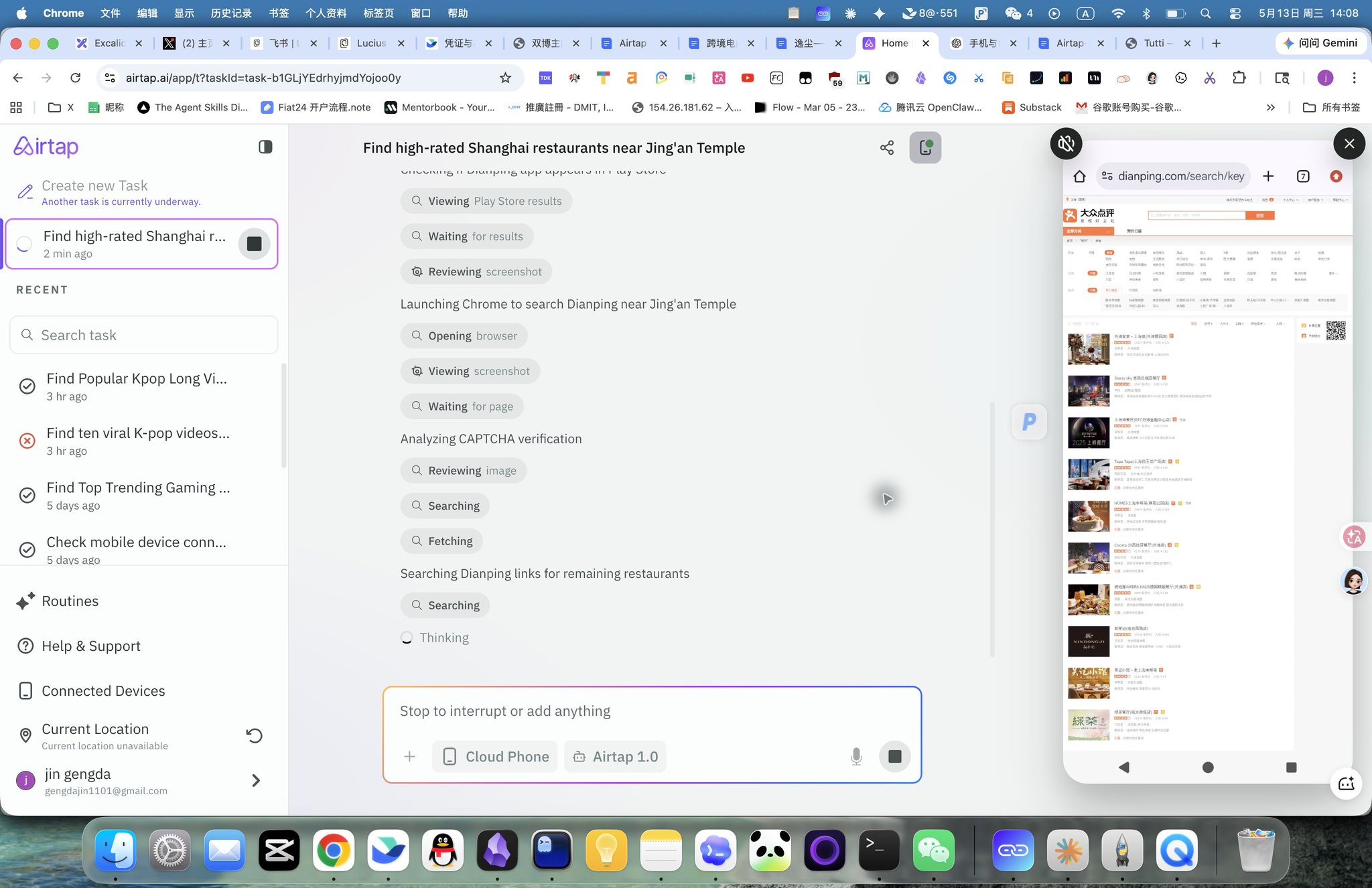Open new tab in phone browser
The width and height of the screenshot is (1372, 888).
coord(1268,176)
